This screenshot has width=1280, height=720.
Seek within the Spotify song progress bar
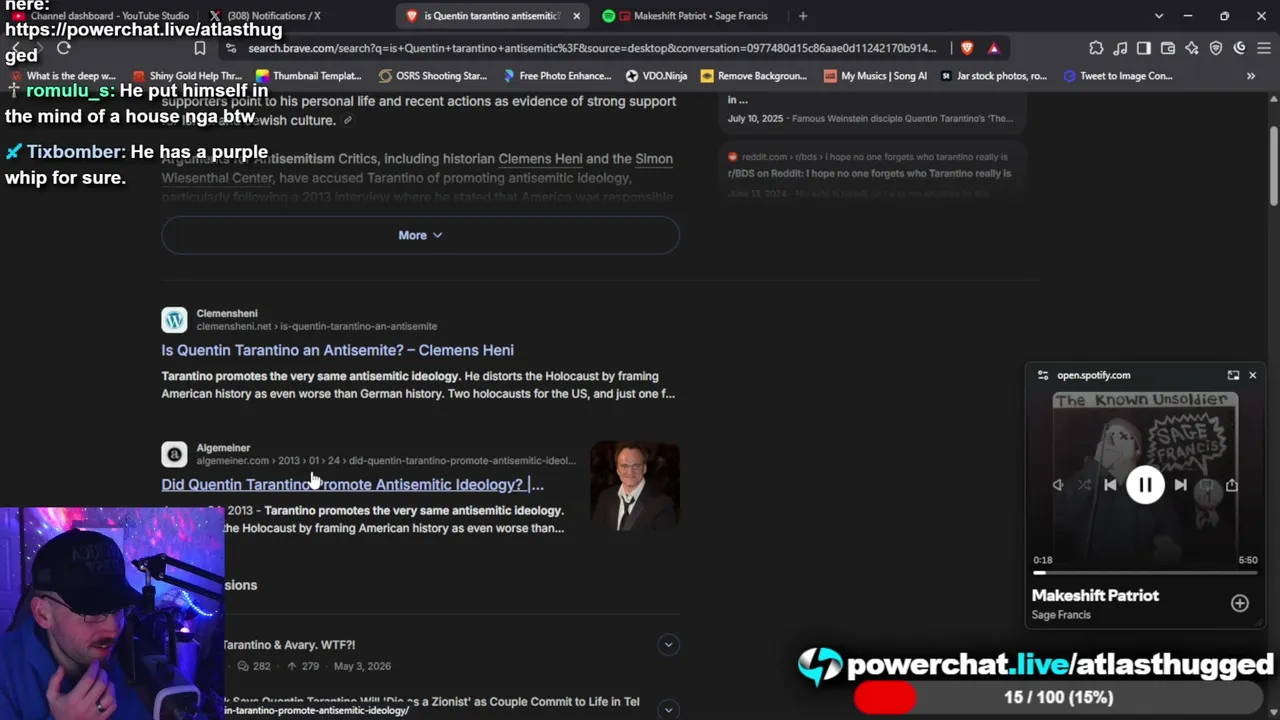pyautogui.click(x=1145, y=573)
